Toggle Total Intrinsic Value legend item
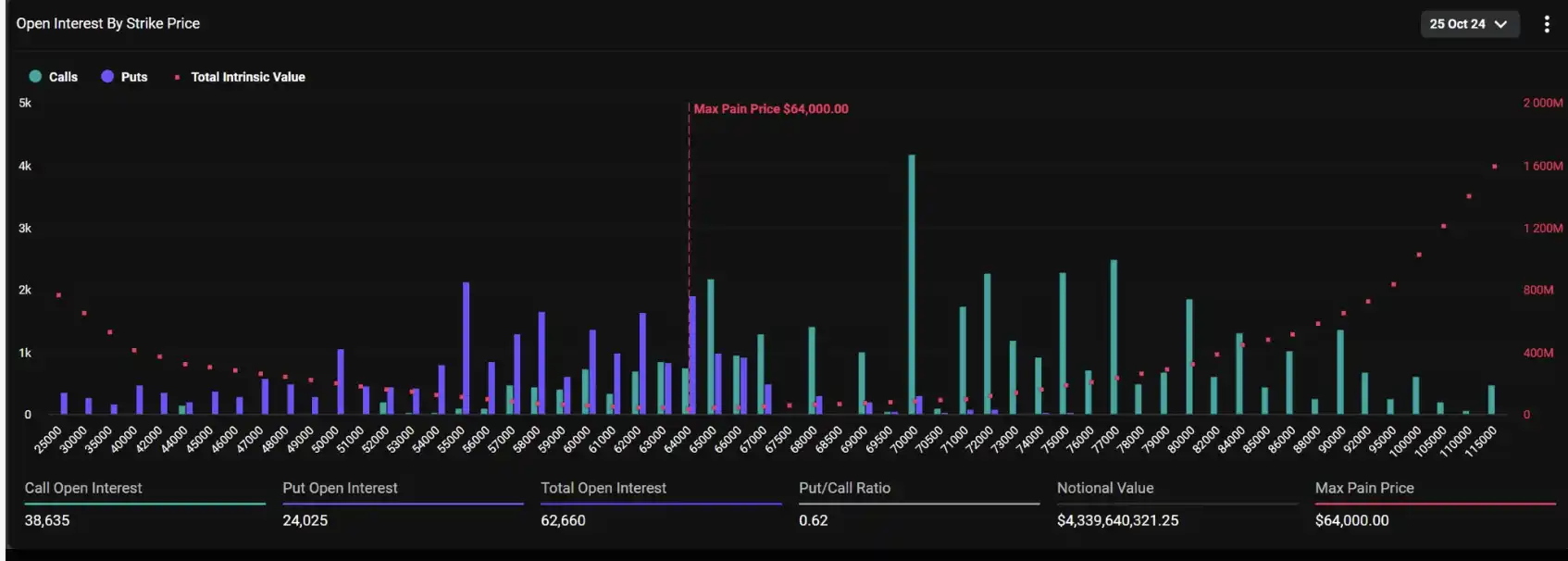The height and width of the screenshot is (561, 1568). click(247, 77)
